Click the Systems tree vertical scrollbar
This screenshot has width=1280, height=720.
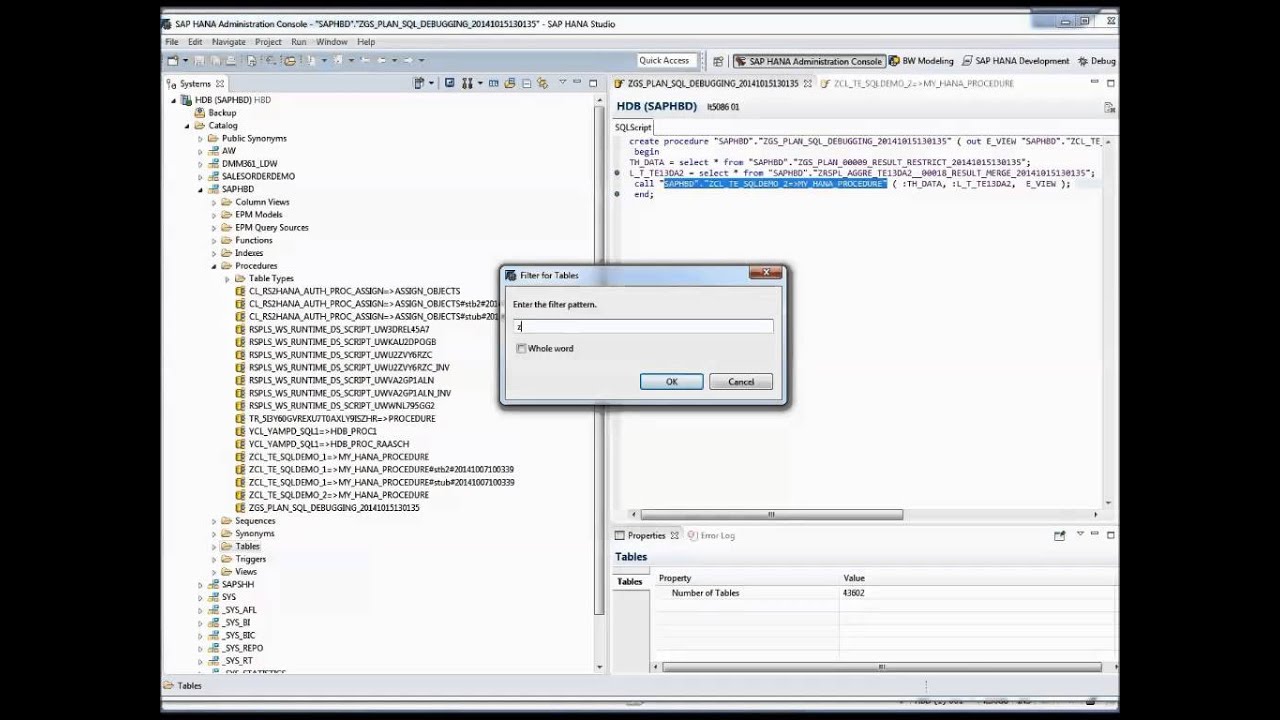coord(599,360)
